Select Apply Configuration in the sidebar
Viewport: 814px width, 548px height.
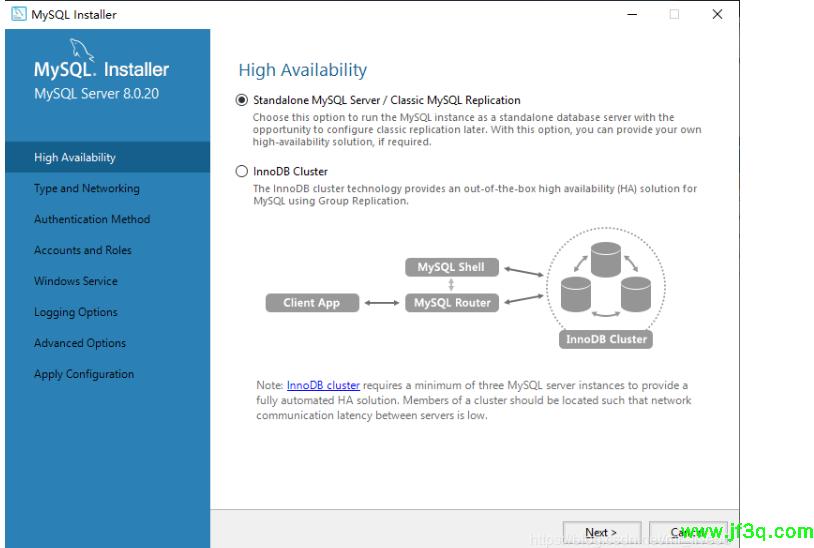[x=84, y=374]
